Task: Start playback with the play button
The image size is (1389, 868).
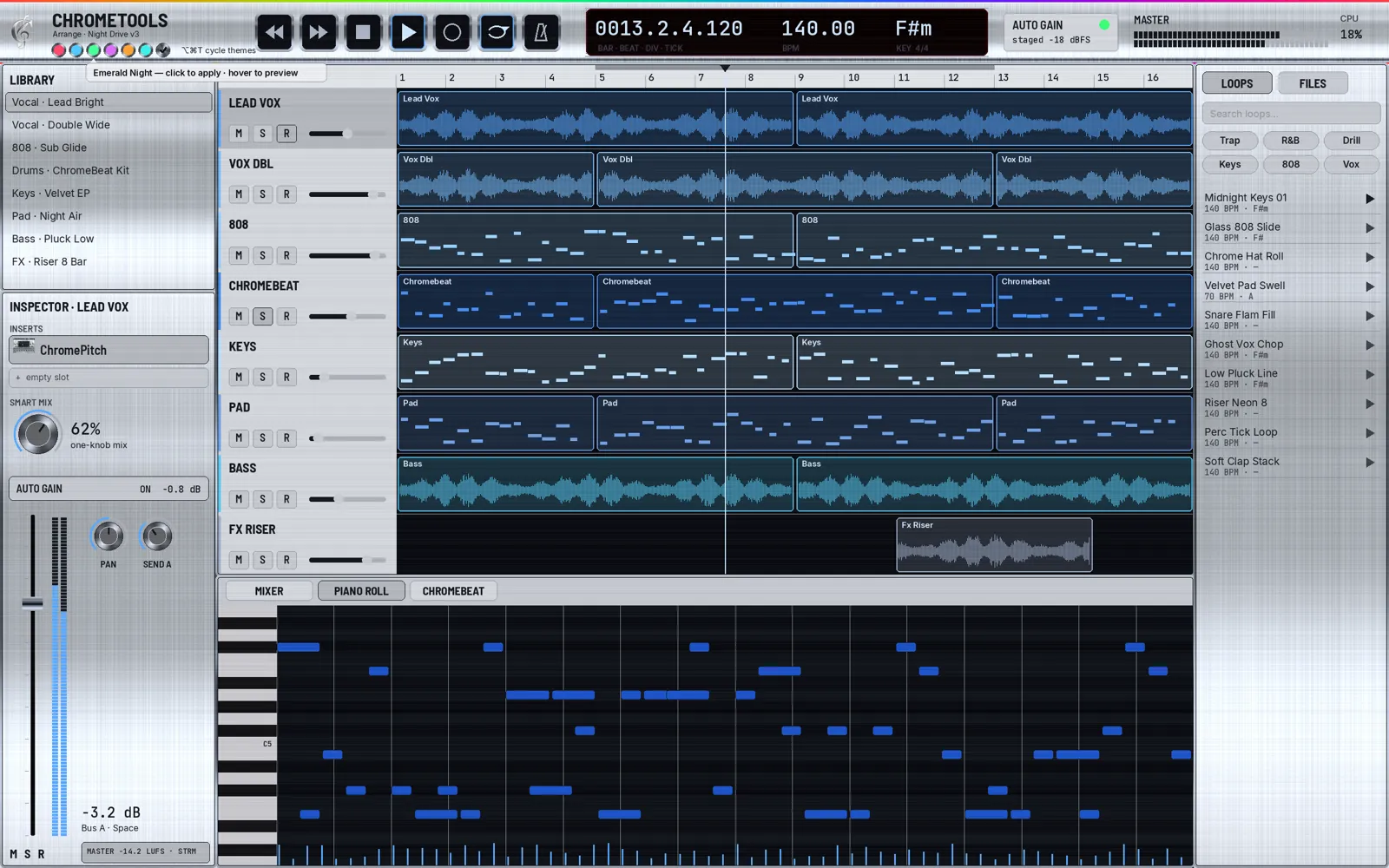Action: (408, 33)
